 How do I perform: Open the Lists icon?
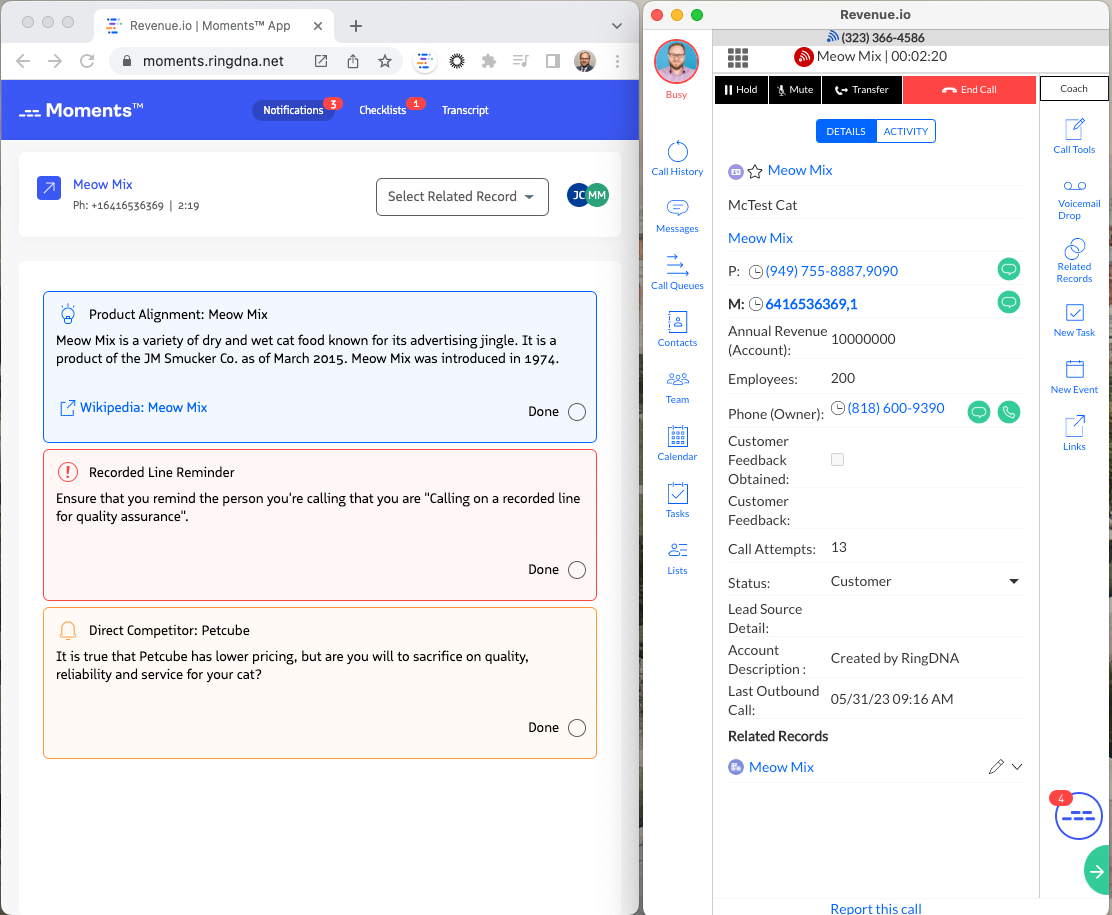[677, 558]
